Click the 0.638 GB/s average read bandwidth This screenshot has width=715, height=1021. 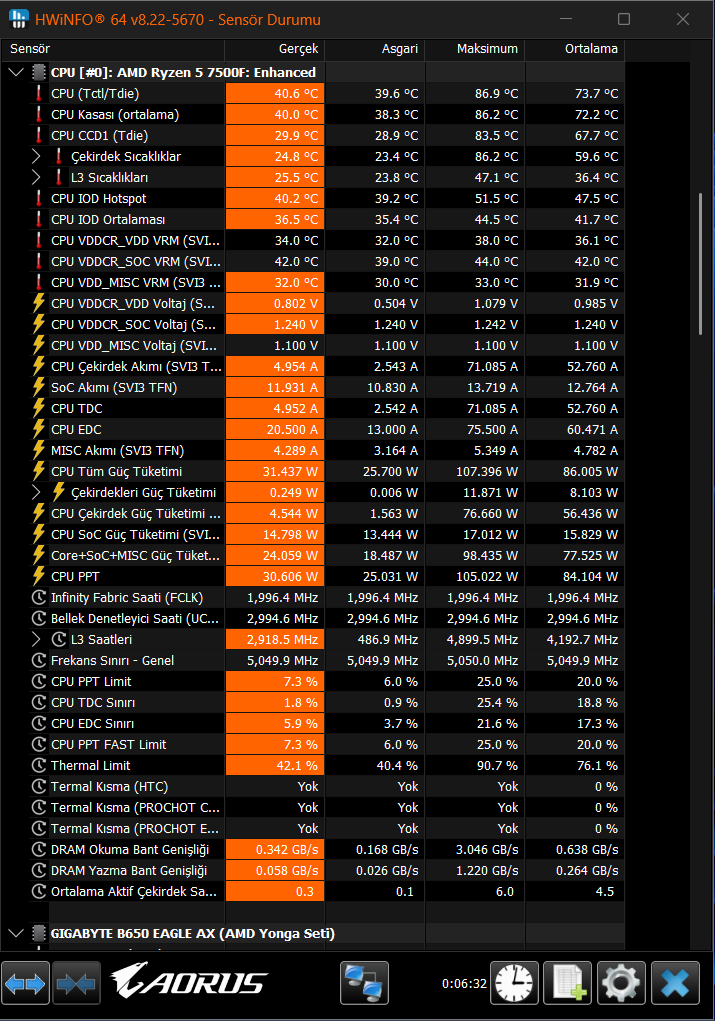click(587, 849)
